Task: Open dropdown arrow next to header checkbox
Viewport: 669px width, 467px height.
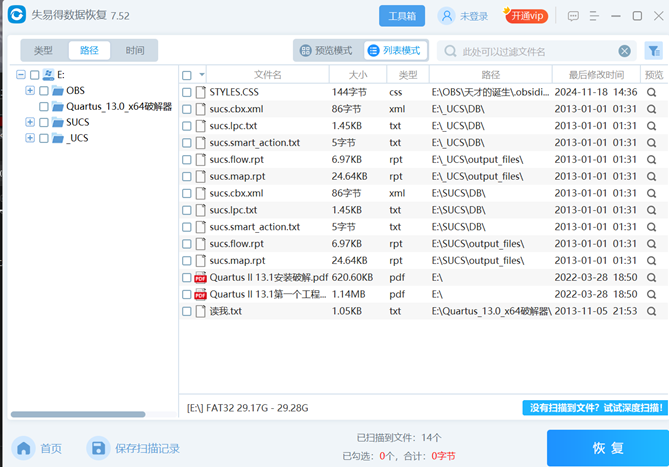Action: click(202, 75)
